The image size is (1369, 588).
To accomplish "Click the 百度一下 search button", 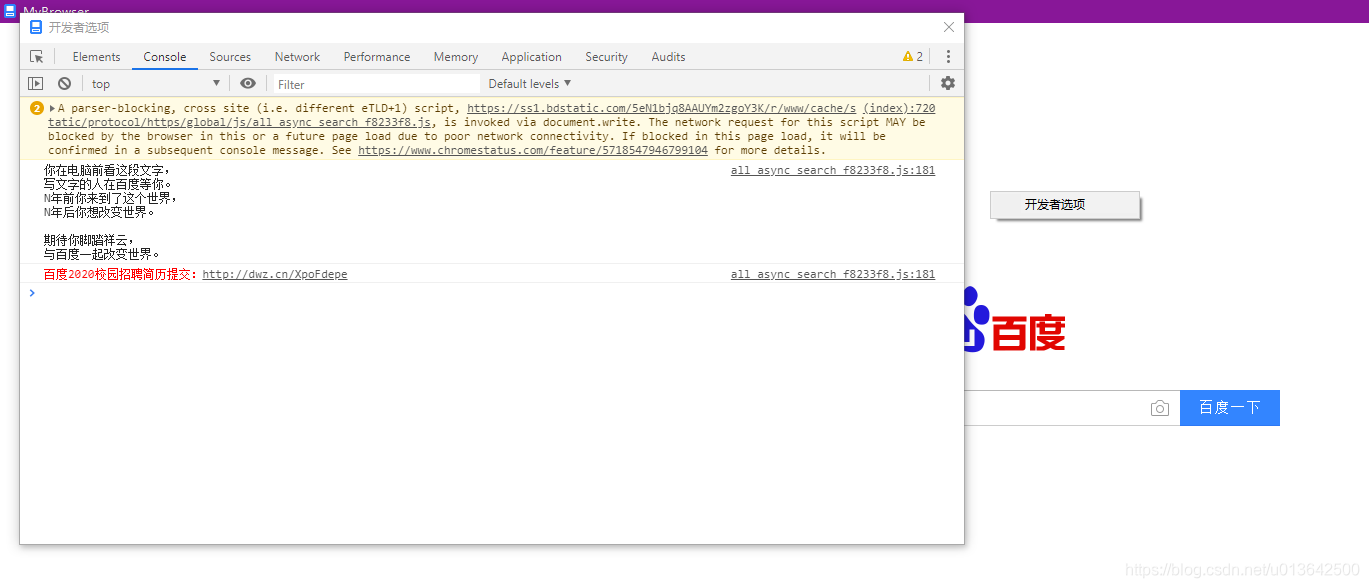I will click(1230, 408).
